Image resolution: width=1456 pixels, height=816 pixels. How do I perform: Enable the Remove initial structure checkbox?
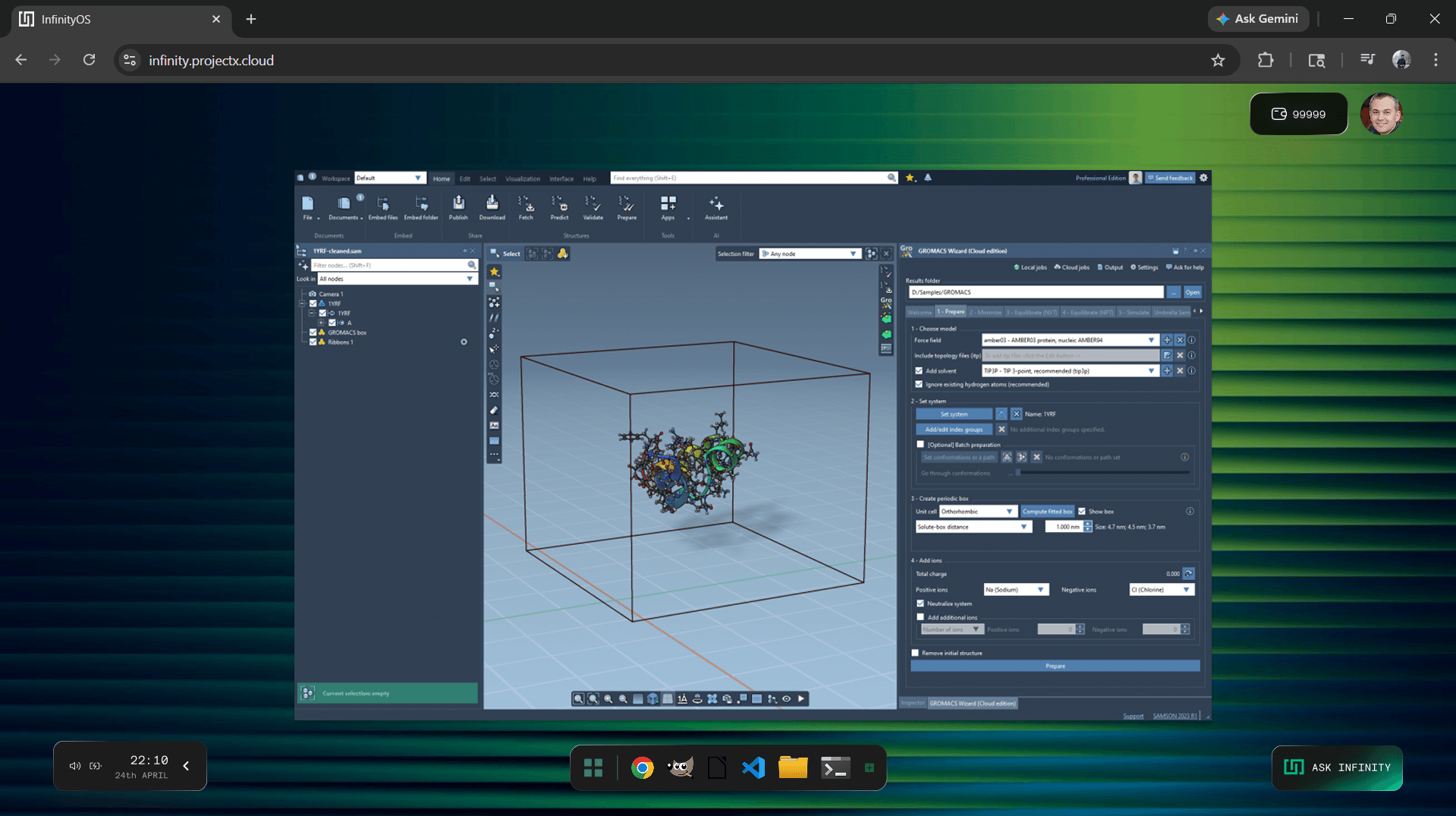(x=915, y=653)
